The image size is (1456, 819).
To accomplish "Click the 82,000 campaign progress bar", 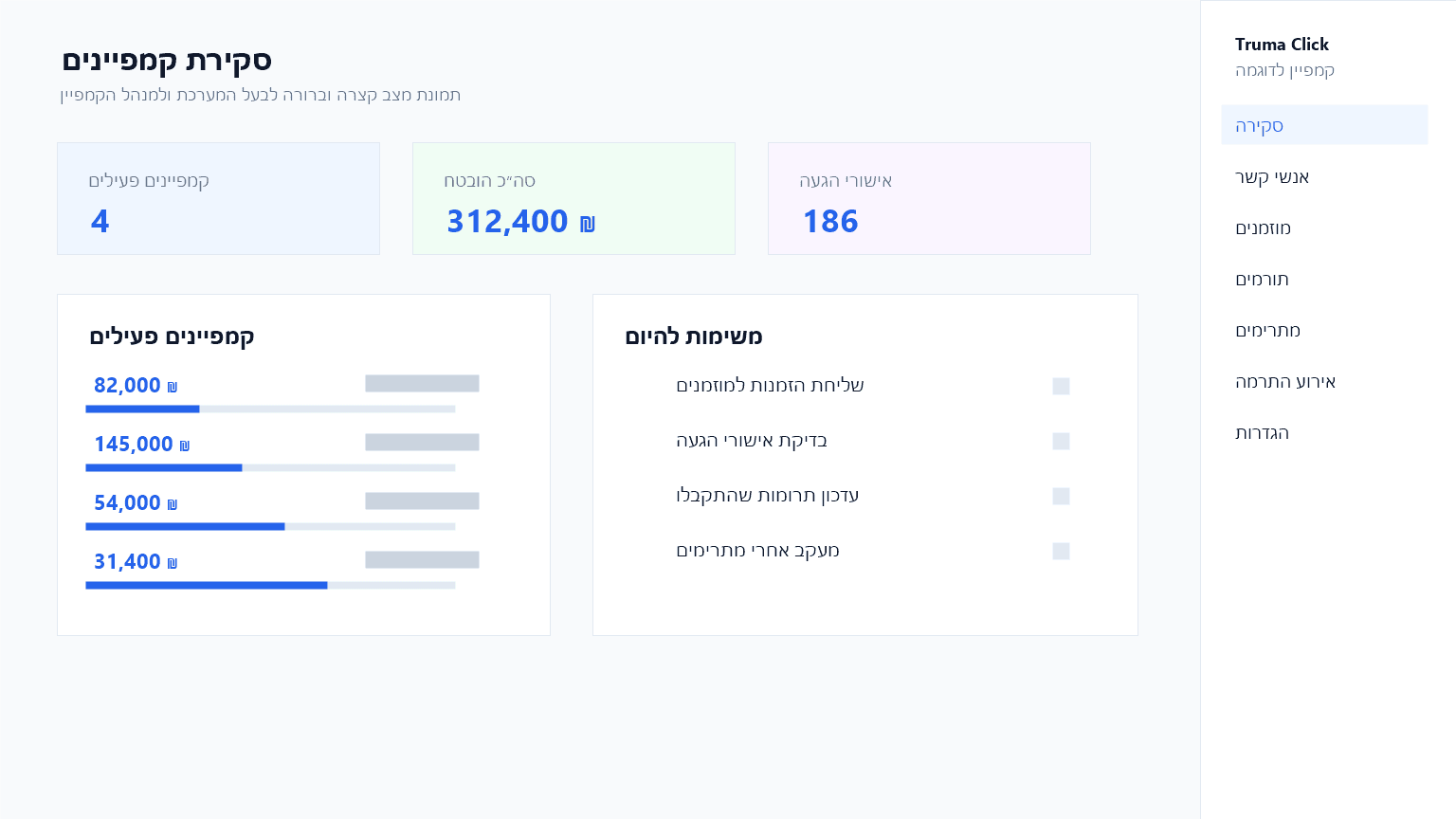I will (x=270, y=409).
